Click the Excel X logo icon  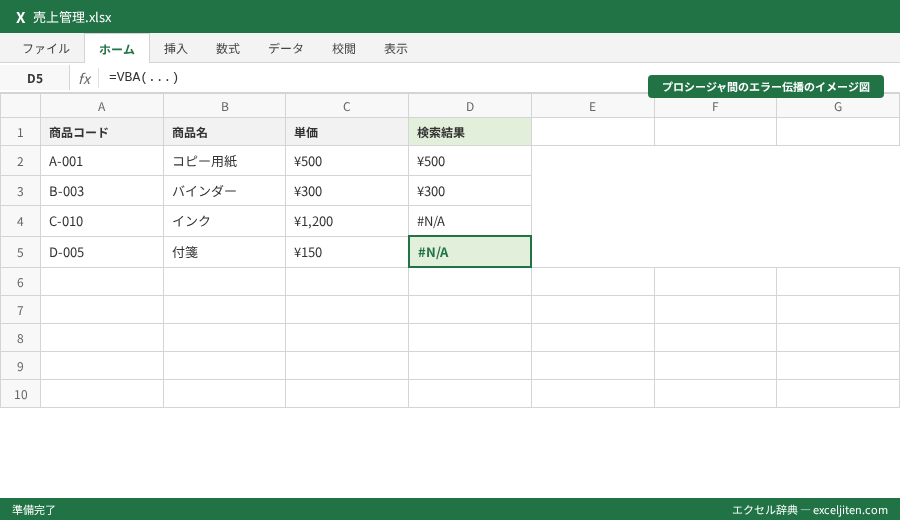click(x=21, y=17)
